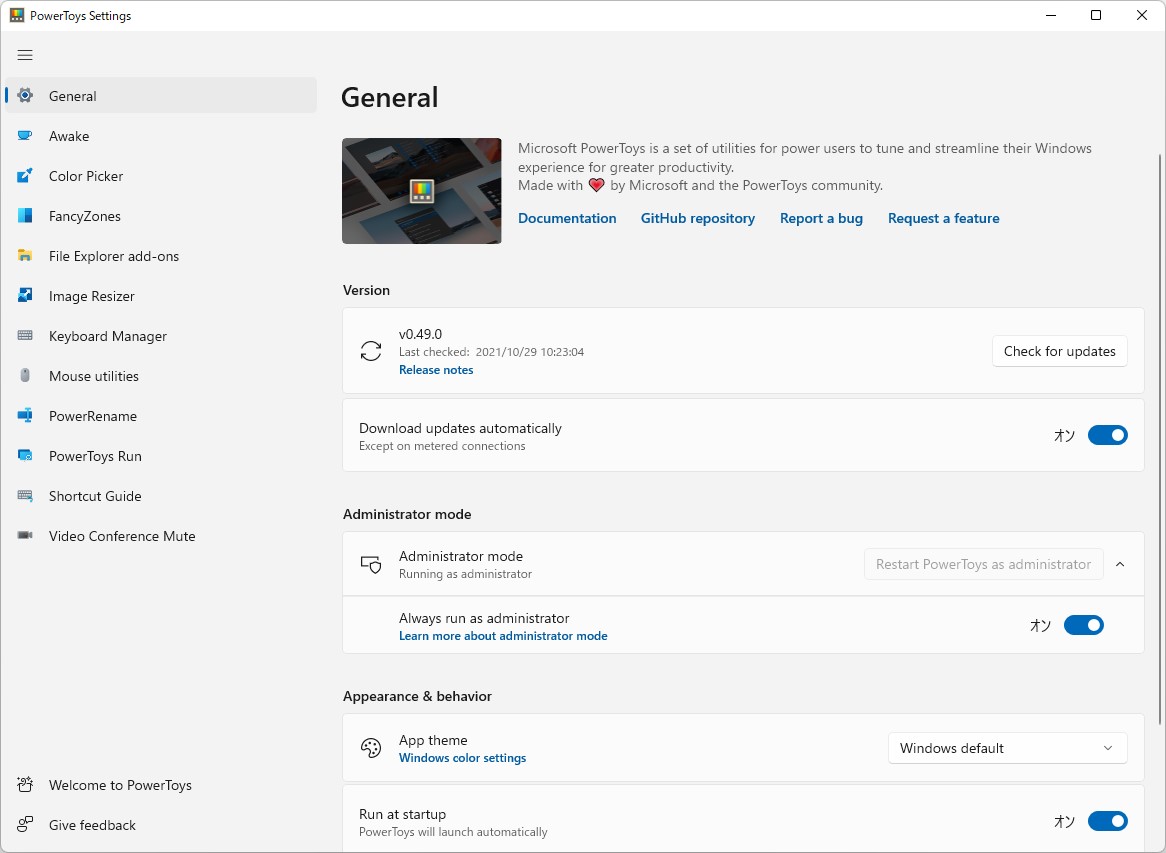Open the Release notes link
This screenshot has height=853, width=1166.
[435, 369]
